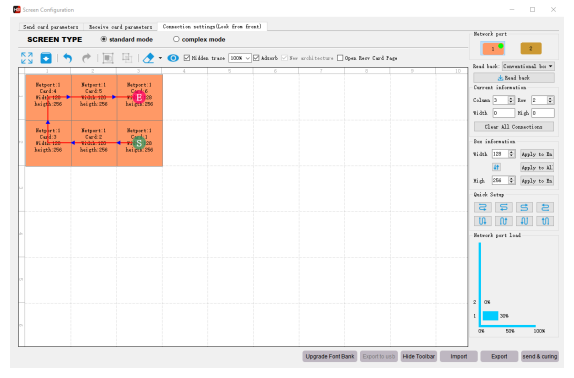Decrease the Row spinner value
This screenshot has width=574, height=378.
[x=550, y=102]
